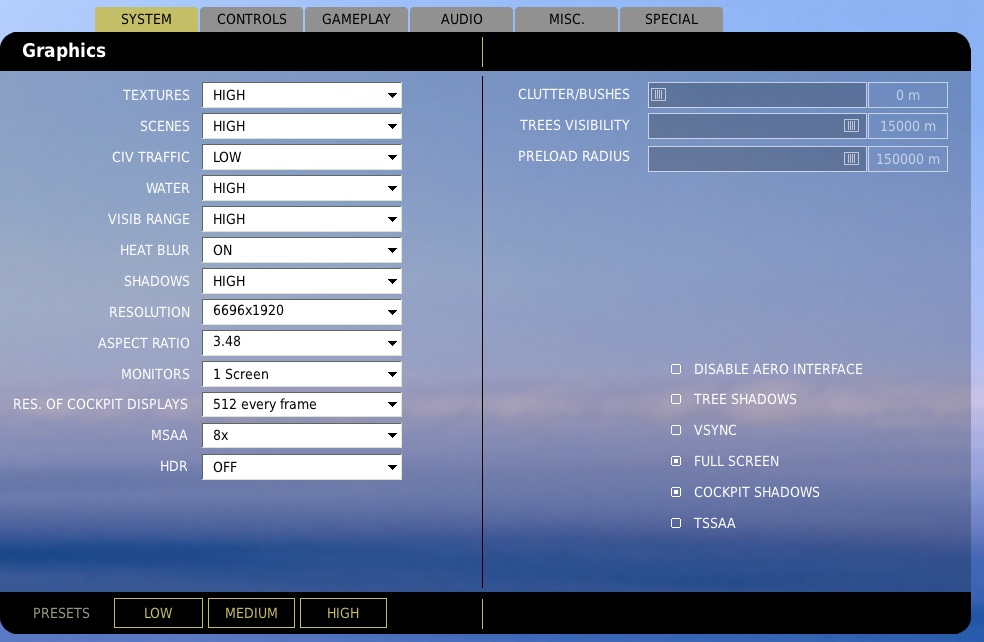Viewport: 984px width, 642px height.
Task: Open the CONTROLS tab
Action: point(252,19)
